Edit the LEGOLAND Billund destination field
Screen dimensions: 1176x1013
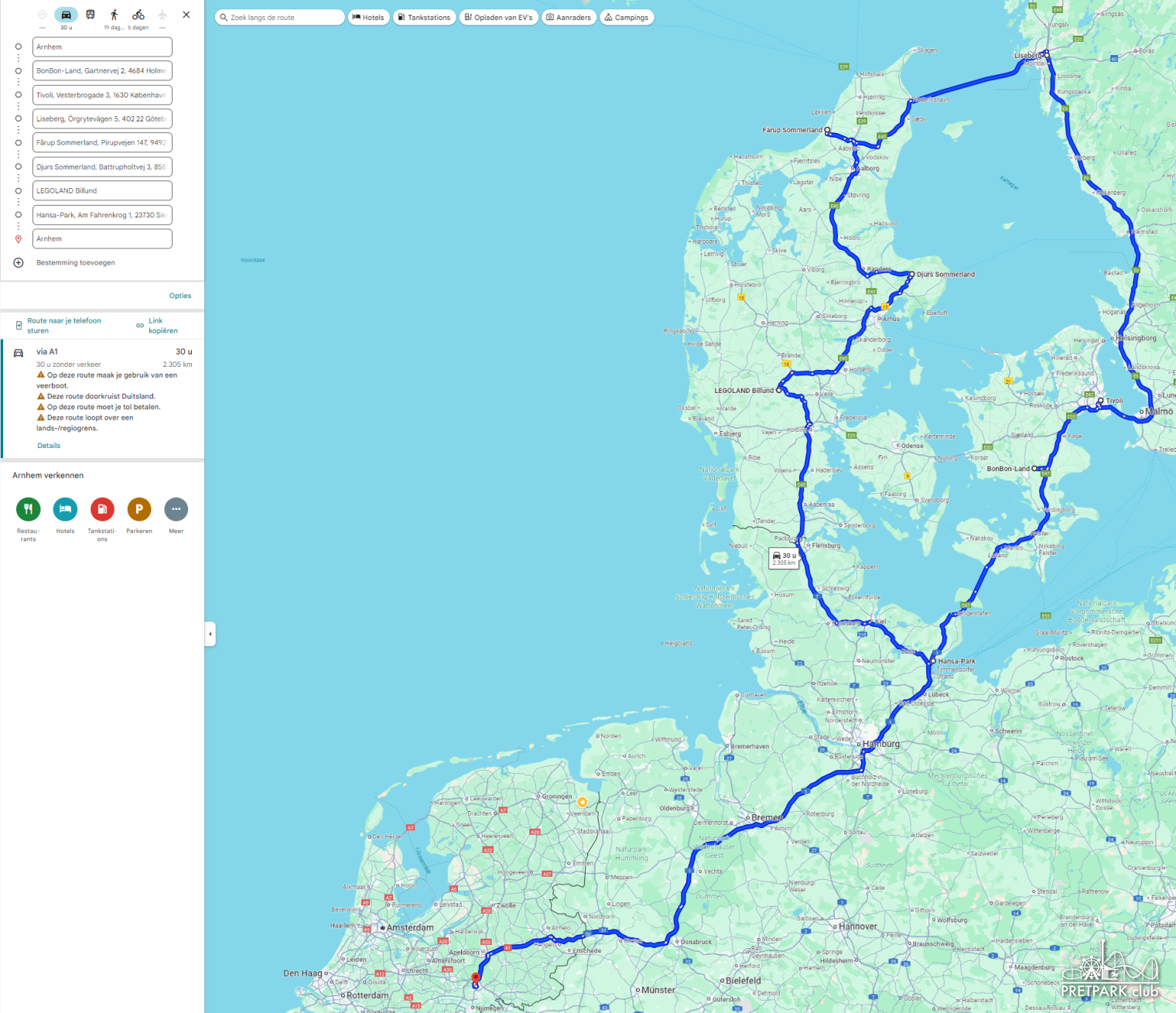(102, 191)
